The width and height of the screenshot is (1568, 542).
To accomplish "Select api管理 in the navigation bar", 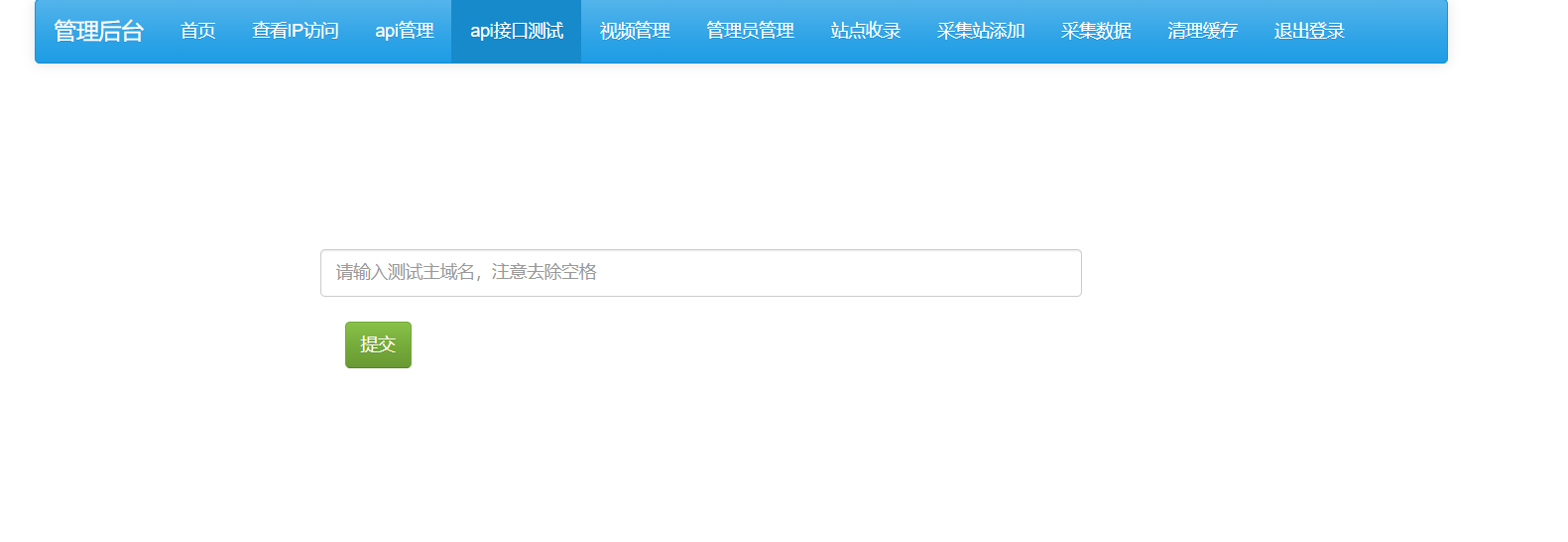I will 404,32.
